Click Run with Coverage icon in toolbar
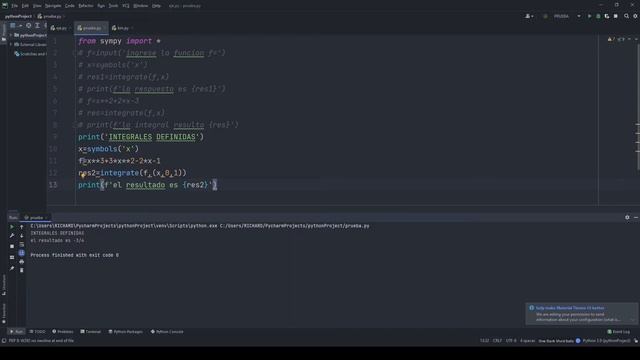 (x=607, y=16)
